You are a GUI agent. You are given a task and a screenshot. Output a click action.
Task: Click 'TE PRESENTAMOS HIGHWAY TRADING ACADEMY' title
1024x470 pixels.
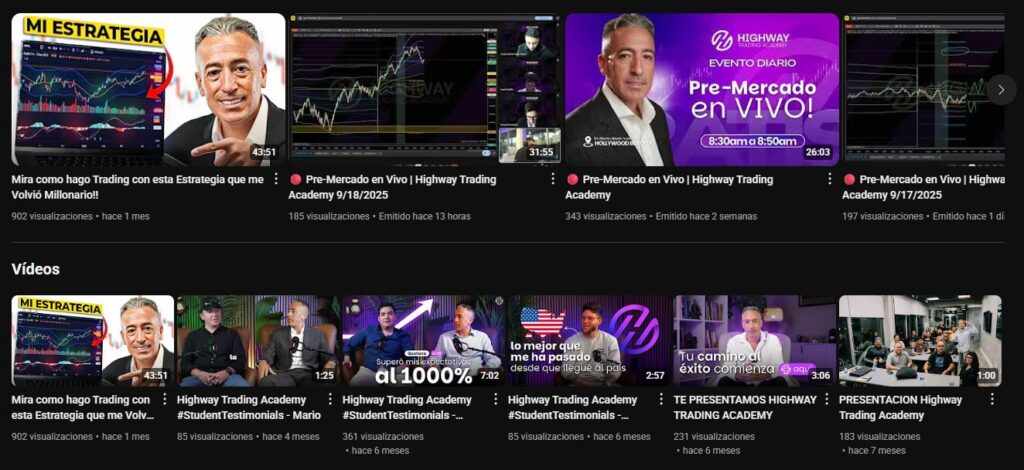[x=744, y=407]
